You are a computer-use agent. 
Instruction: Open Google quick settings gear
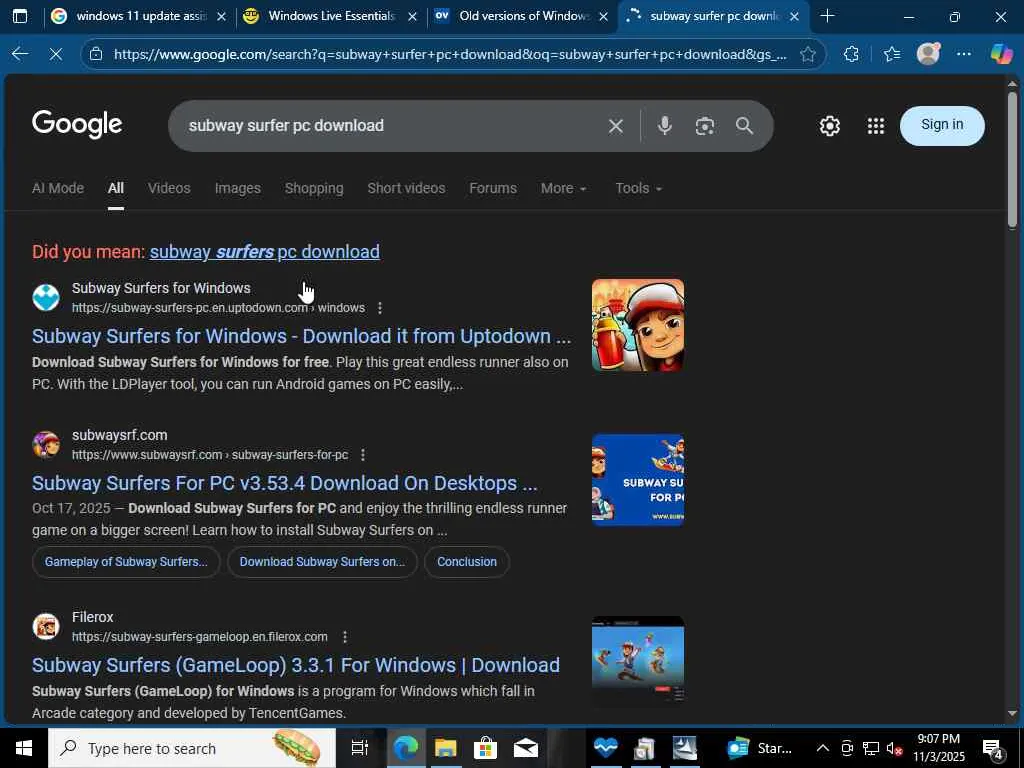[829, 125]
